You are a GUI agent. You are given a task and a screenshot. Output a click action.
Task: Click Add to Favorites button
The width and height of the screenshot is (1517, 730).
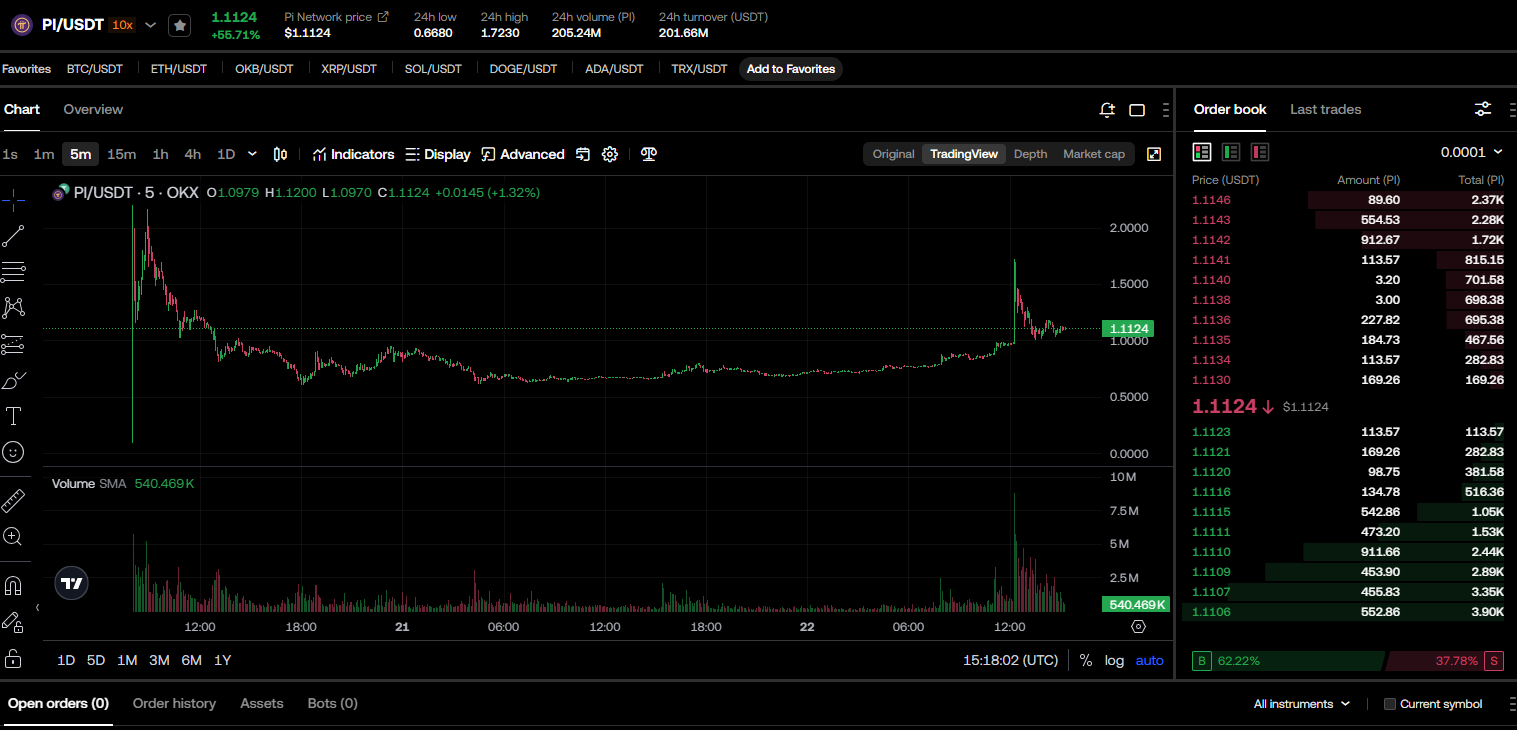point(791,69)
